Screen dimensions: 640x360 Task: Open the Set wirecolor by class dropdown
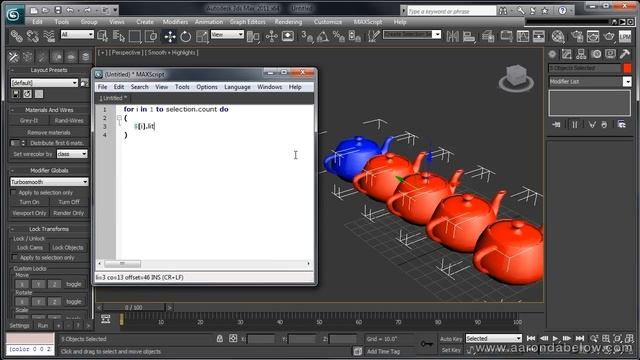coord(72,154)
